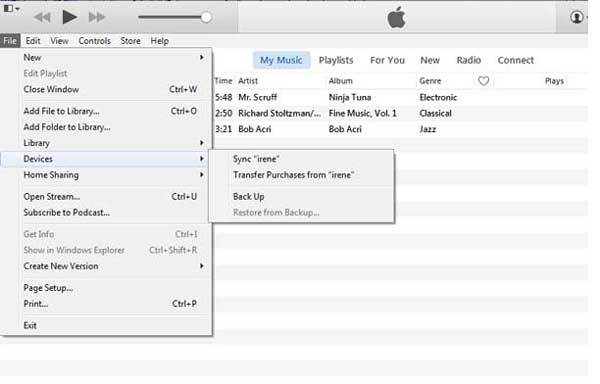Image resolution: width=600 pixels, height=384 pixels.
Task: Select Sync "irene" option
Action: pyautogui.click(x=302, y=159)
